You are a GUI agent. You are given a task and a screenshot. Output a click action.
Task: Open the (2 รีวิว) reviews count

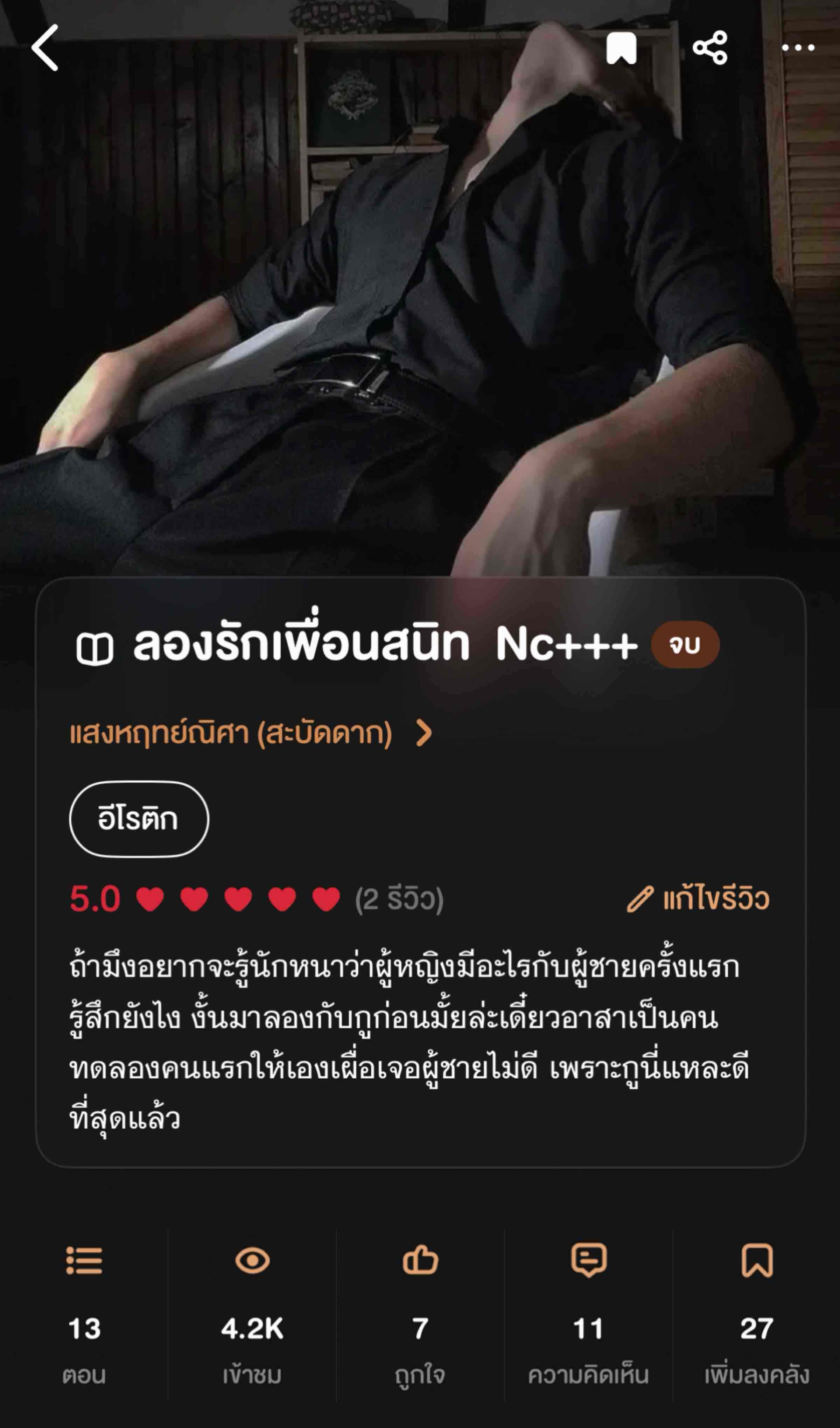point(399,899)
